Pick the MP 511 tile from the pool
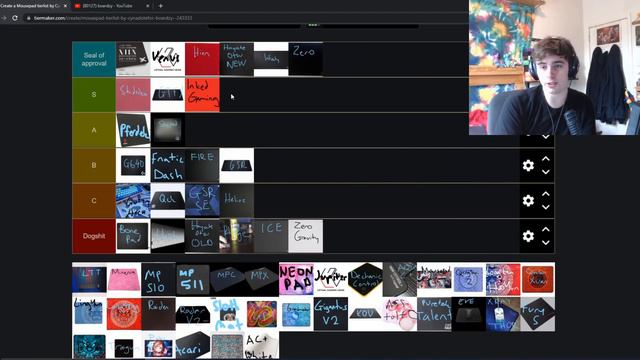Screen dimensions: 640x360 tap(193, 280)
